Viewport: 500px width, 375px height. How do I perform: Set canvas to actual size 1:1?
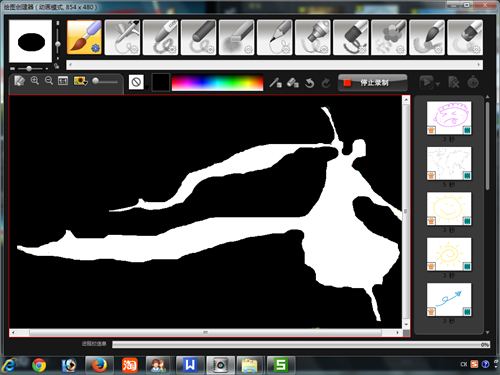63,81
